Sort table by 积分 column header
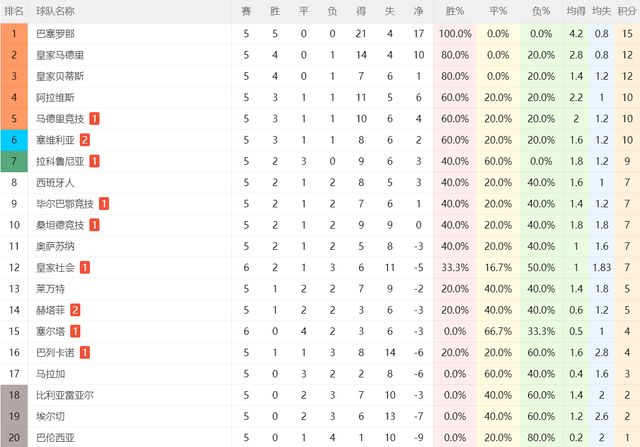This screenshot has width=640, height=447. [627, 11]
